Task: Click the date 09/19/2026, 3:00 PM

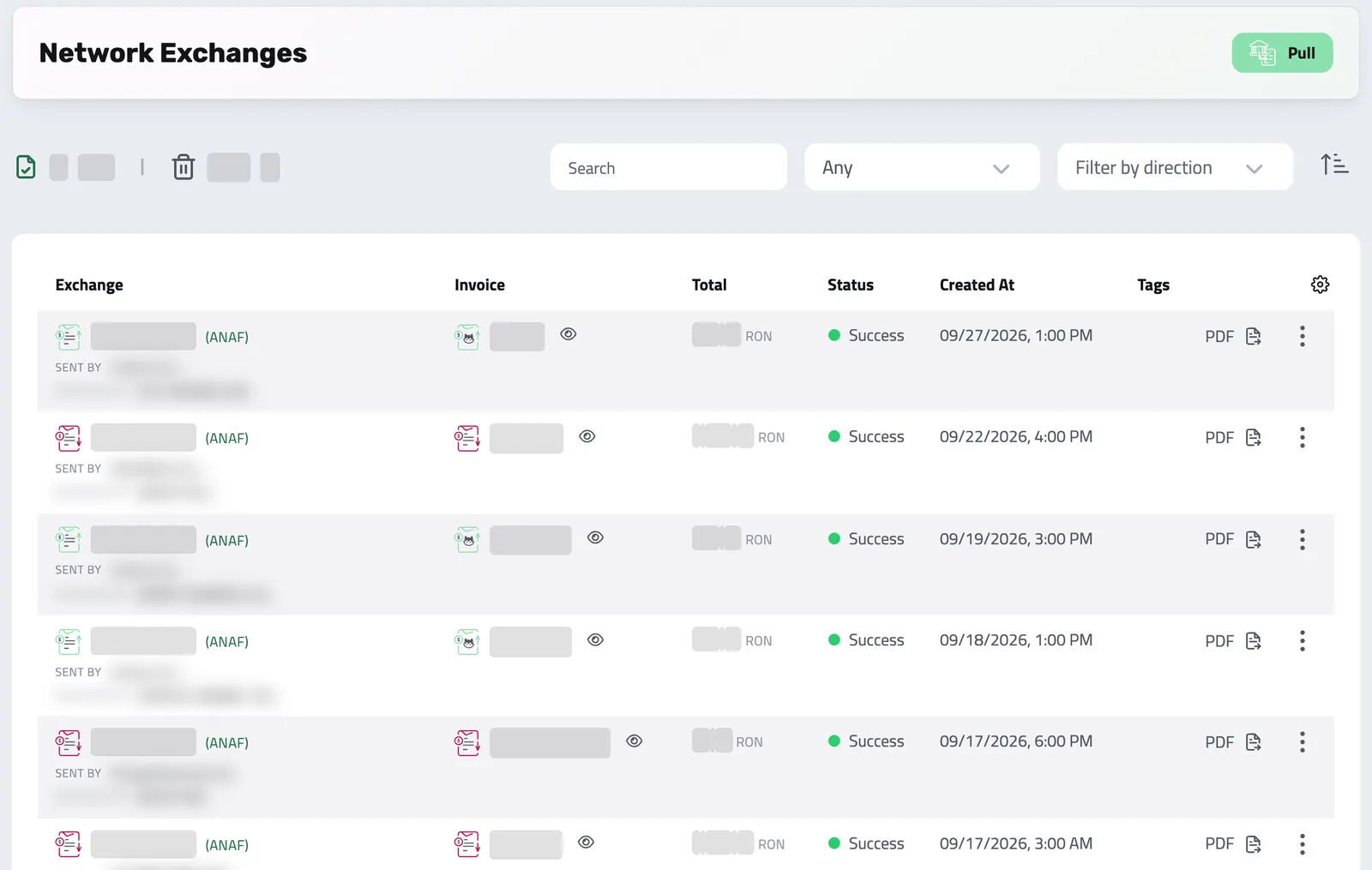Action: (x=1016, y=538)
